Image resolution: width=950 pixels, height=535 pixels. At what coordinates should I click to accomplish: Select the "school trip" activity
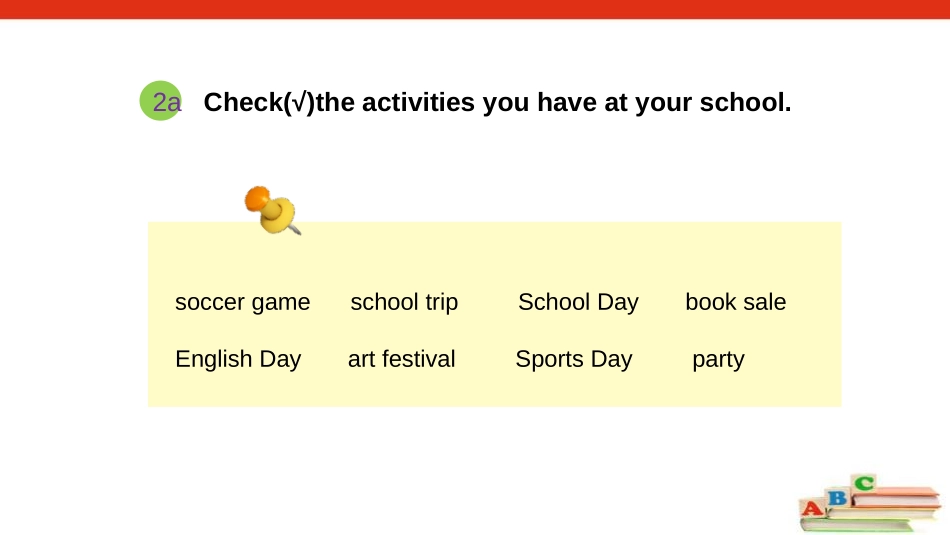404,302
